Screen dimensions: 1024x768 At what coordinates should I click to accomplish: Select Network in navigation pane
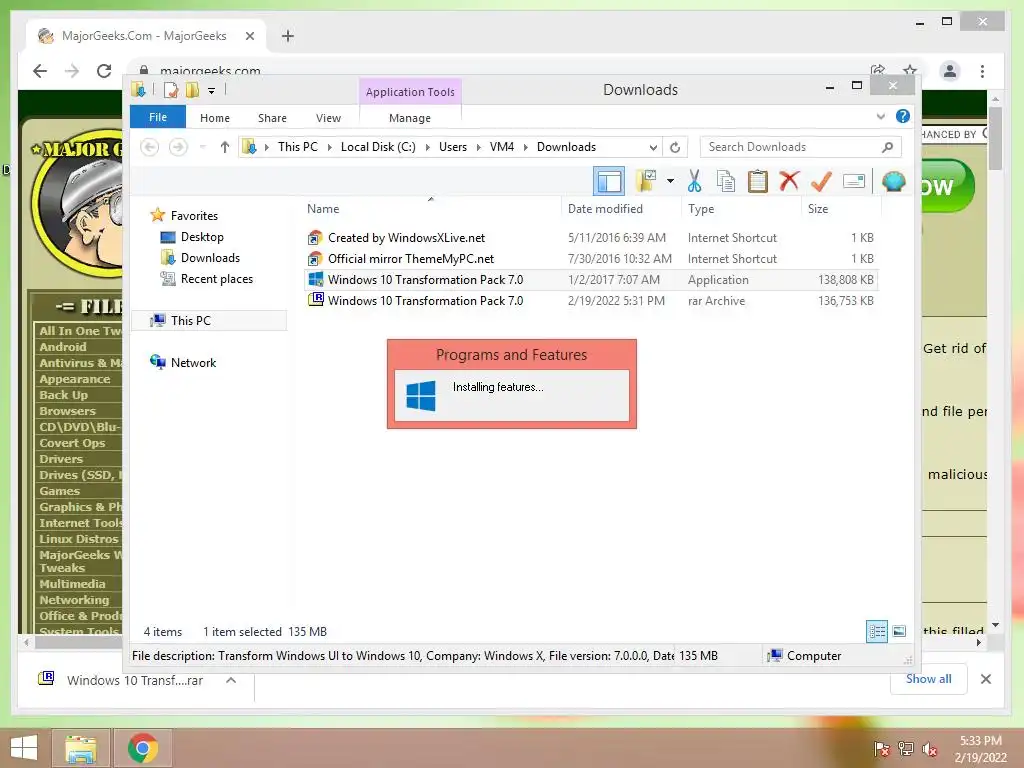pyautogui.click(x=193, y=362)
